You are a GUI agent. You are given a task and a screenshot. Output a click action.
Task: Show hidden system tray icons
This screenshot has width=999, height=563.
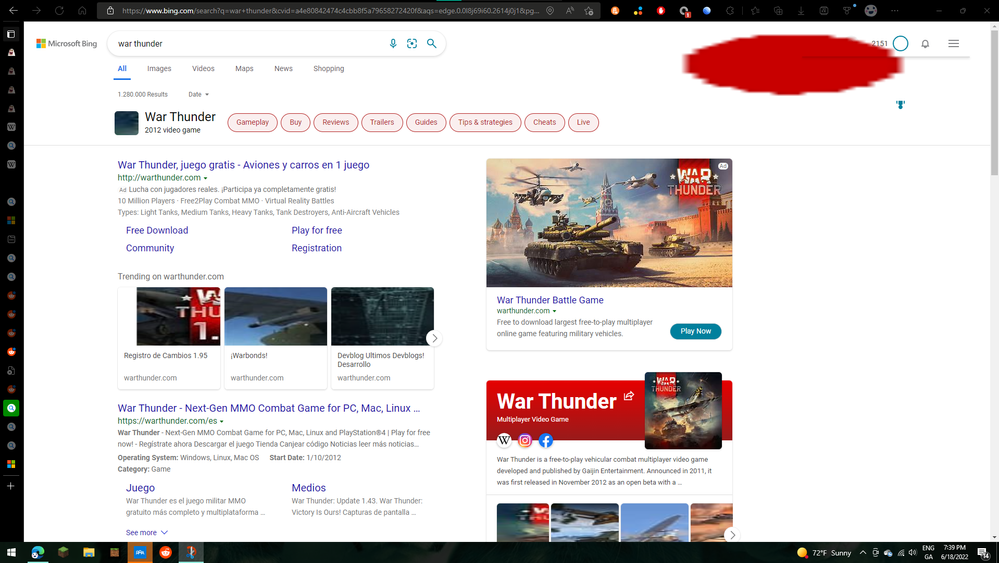coord(863,552)
